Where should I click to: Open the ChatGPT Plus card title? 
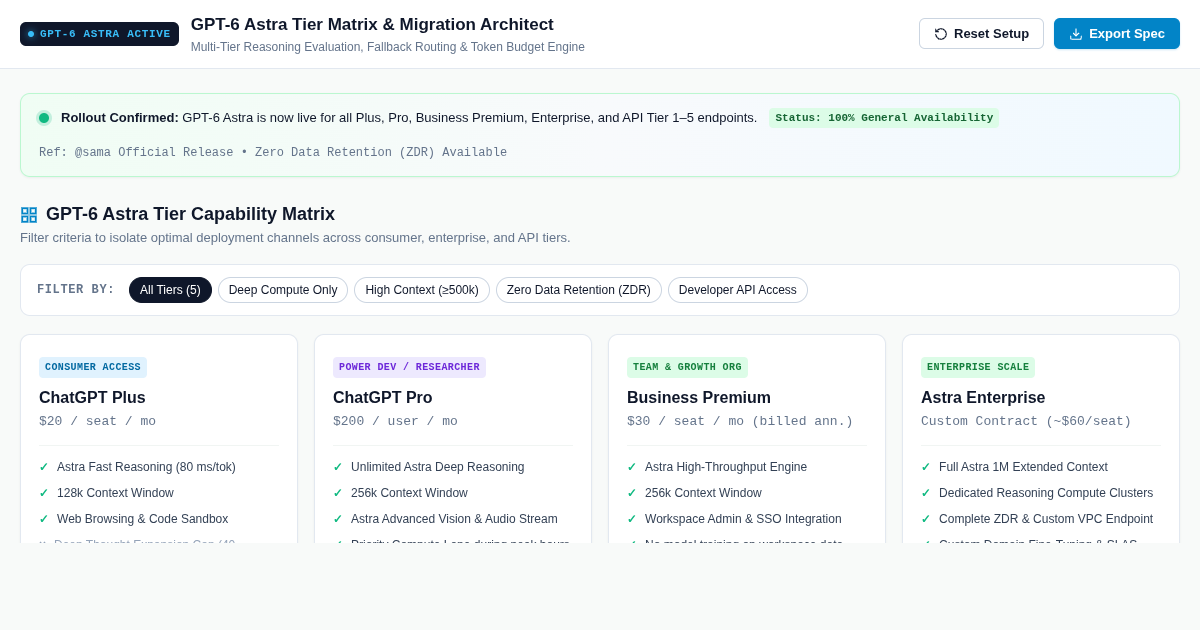(x=92, y=398)
